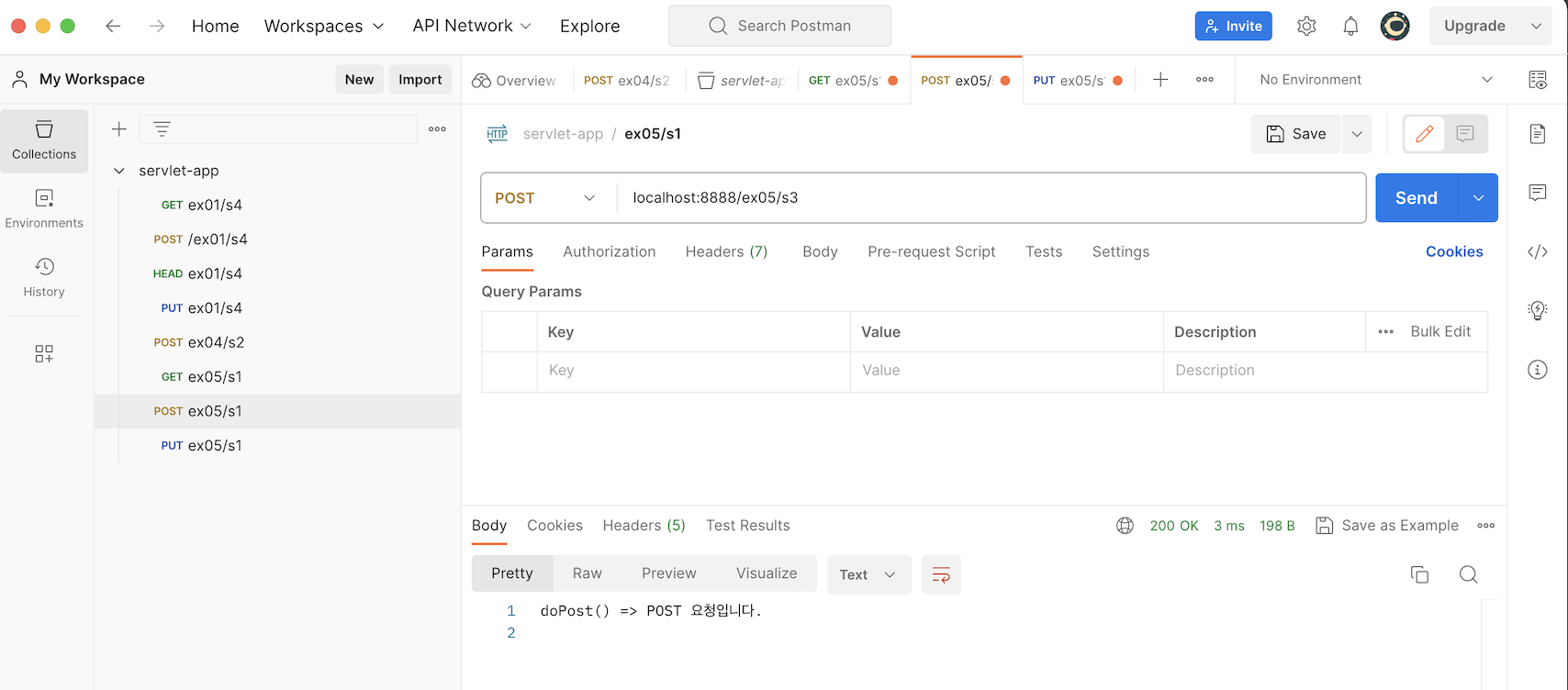Switch to the Headers (7) request tab
1568x690 pixels.
[726, 251]
